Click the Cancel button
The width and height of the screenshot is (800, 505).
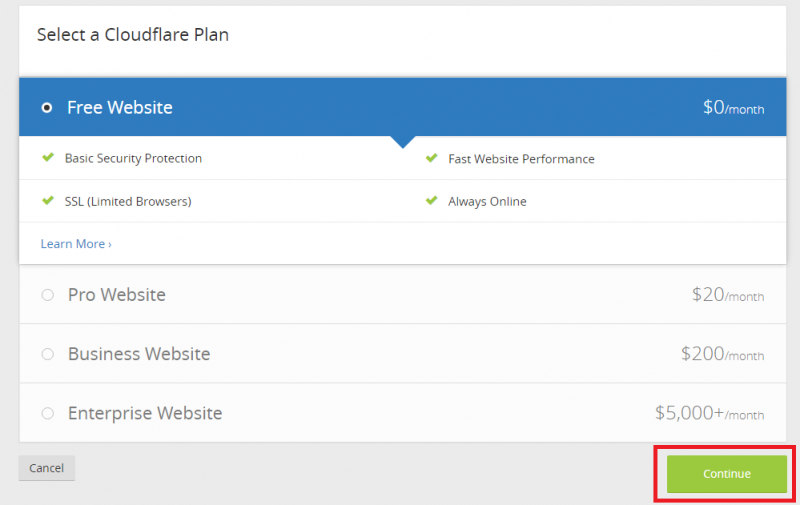click(x=46, y=468)
